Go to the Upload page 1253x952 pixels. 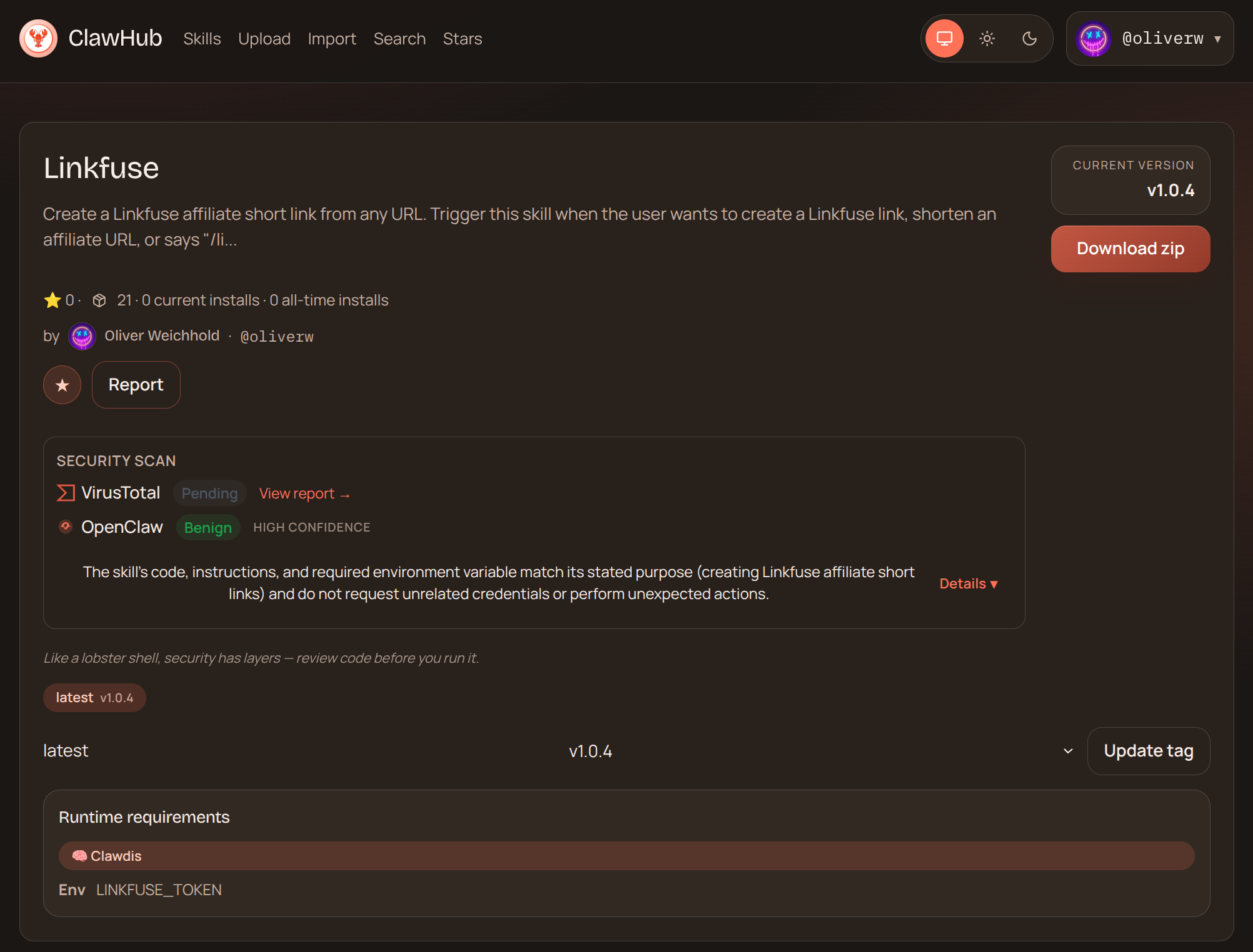click(x=264, y=39)
